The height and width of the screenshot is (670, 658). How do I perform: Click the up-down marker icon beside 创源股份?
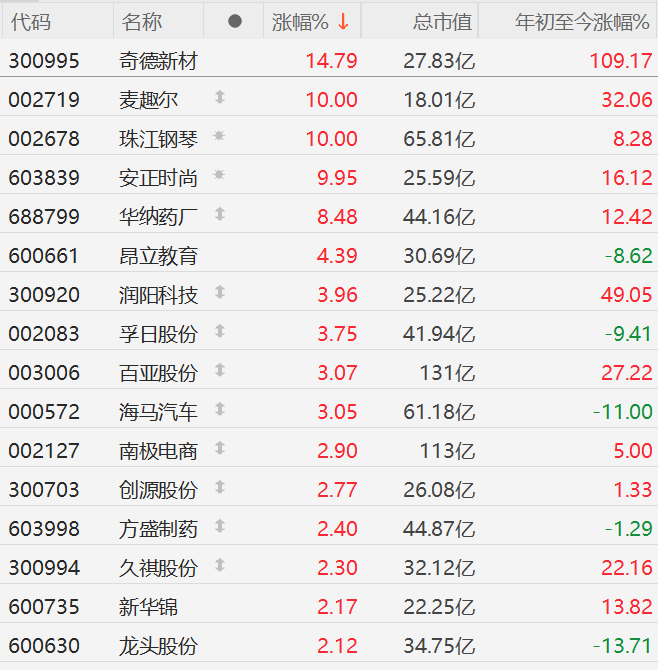pos(220,487)
